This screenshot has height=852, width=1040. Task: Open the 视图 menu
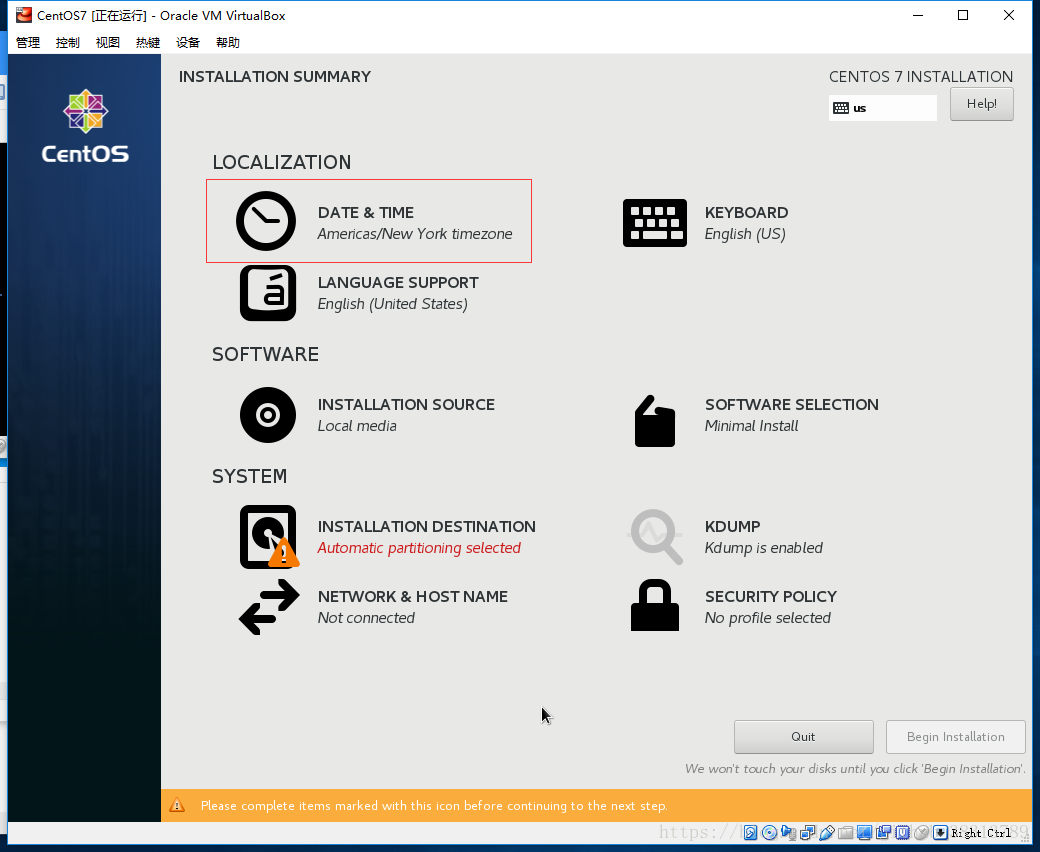point(107,42)
